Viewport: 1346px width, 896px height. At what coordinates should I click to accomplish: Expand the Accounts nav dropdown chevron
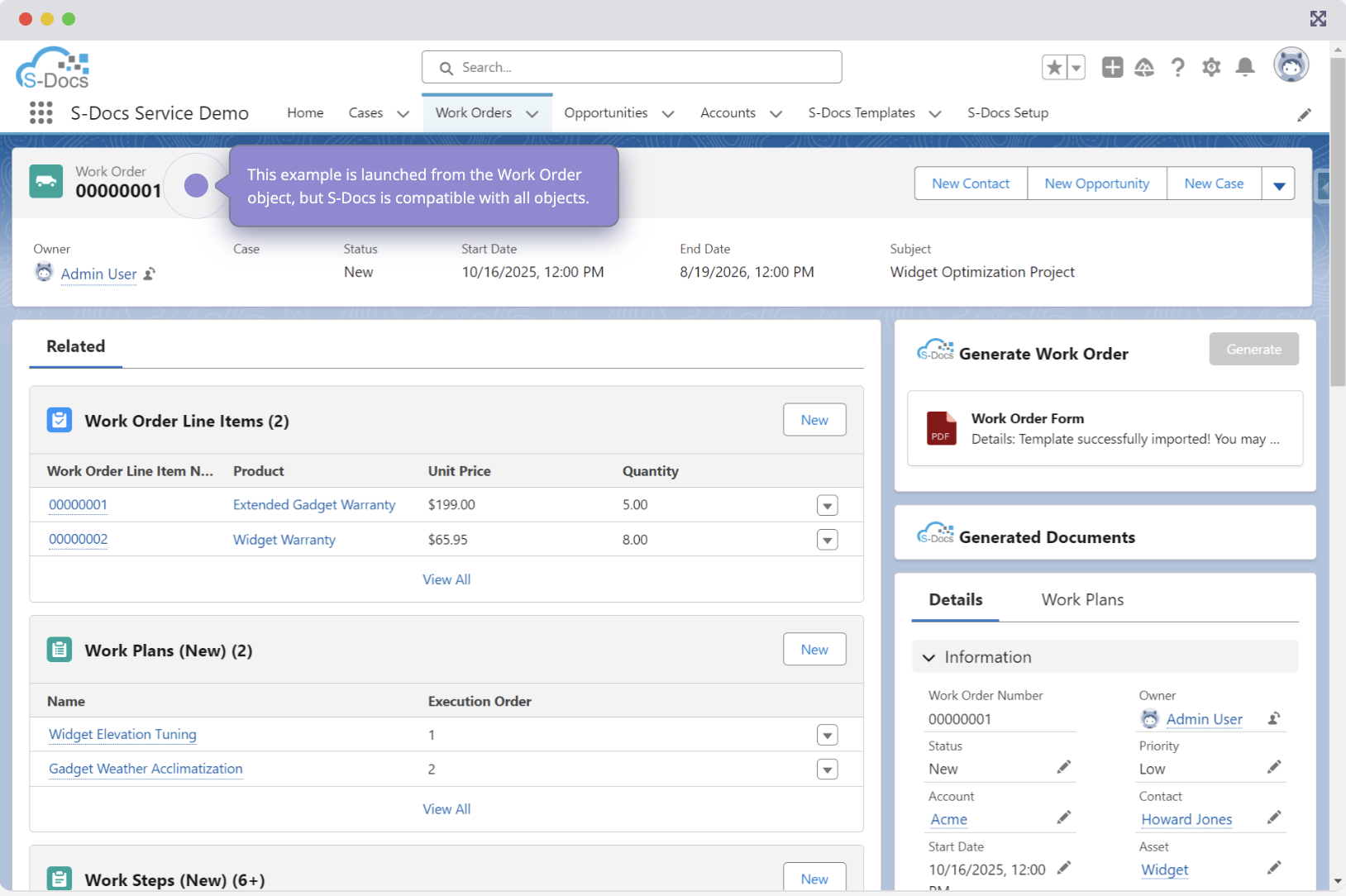[776, 114]
